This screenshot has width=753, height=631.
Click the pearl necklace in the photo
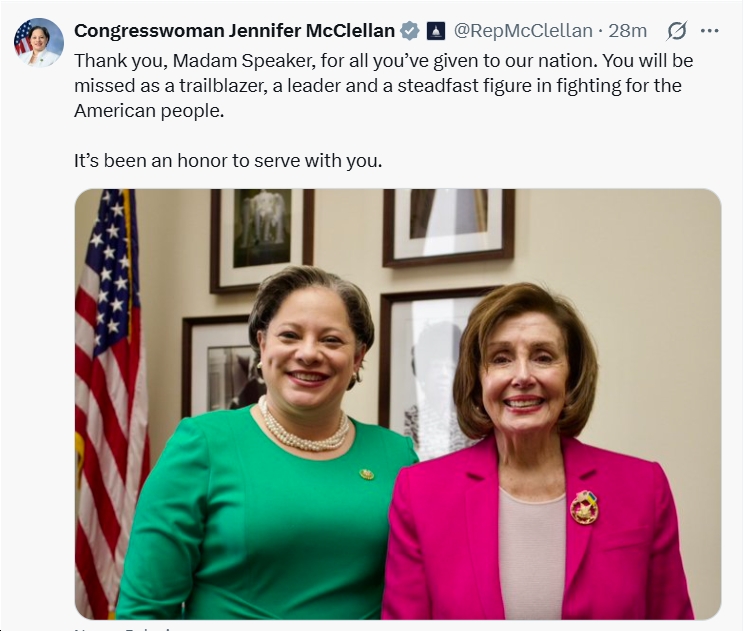[x=305, y=427]
